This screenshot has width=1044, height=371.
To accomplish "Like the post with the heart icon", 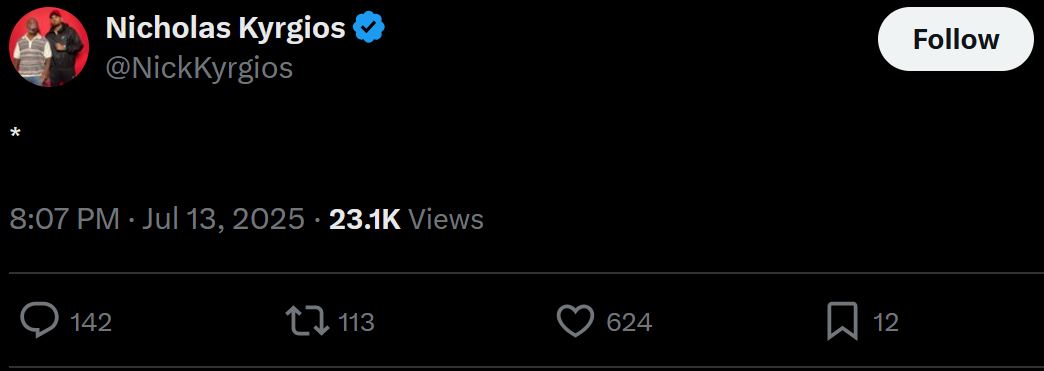I will 575,321.
